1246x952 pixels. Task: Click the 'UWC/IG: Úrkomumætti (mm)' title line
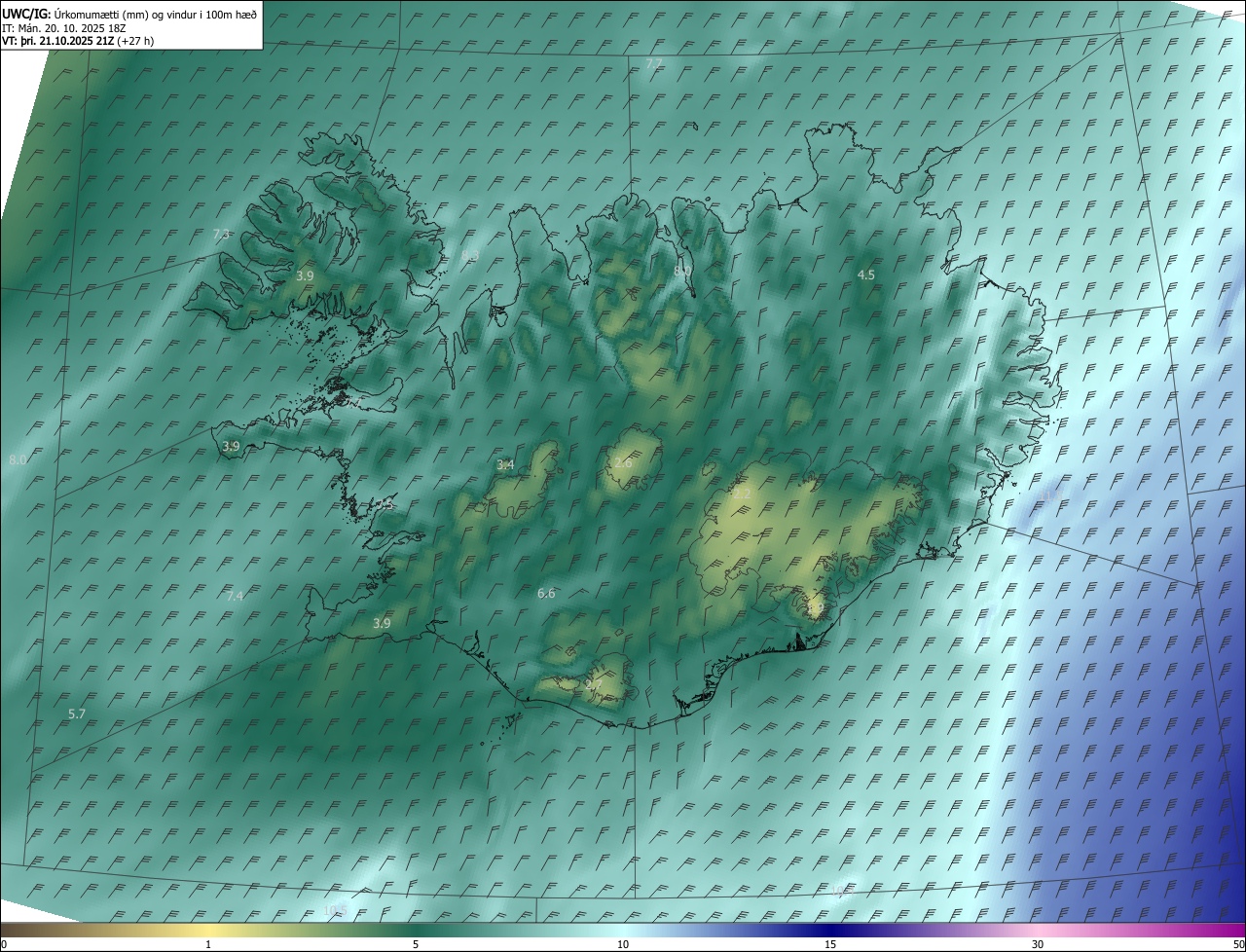(x=129, y=14)
